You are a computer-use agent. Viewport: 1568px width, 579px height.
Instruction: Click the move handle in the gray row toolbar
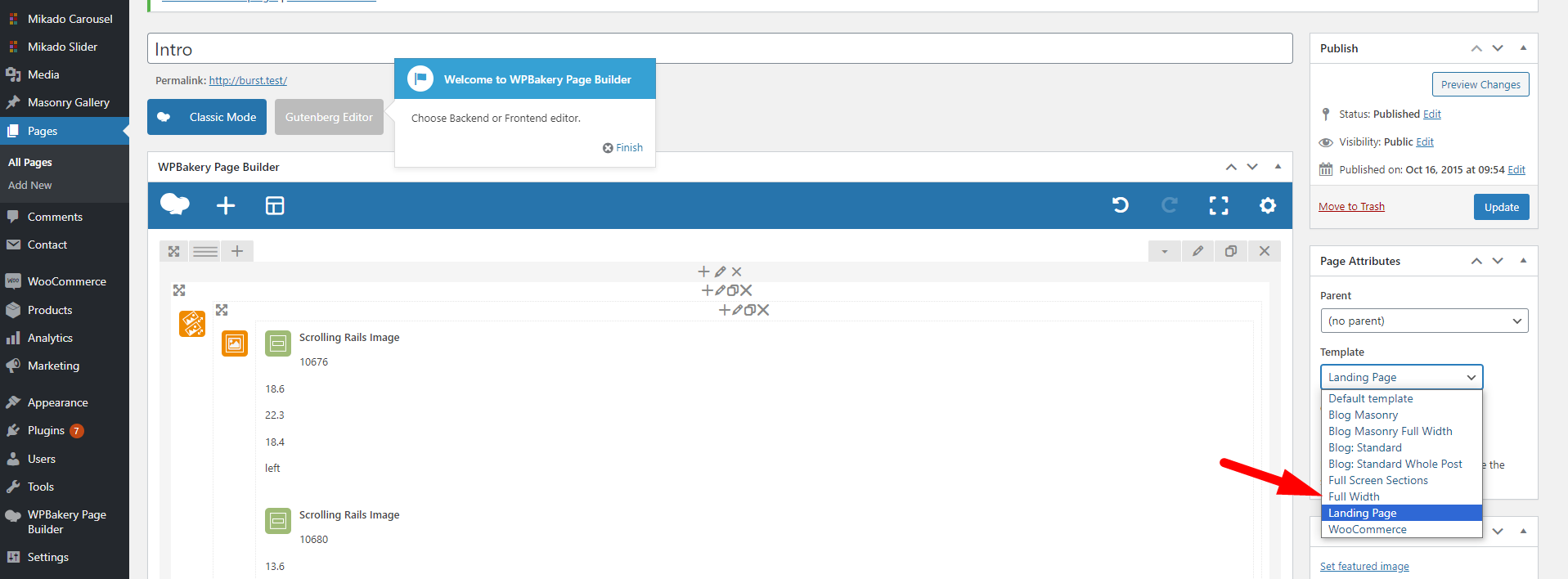click(173, 251)
